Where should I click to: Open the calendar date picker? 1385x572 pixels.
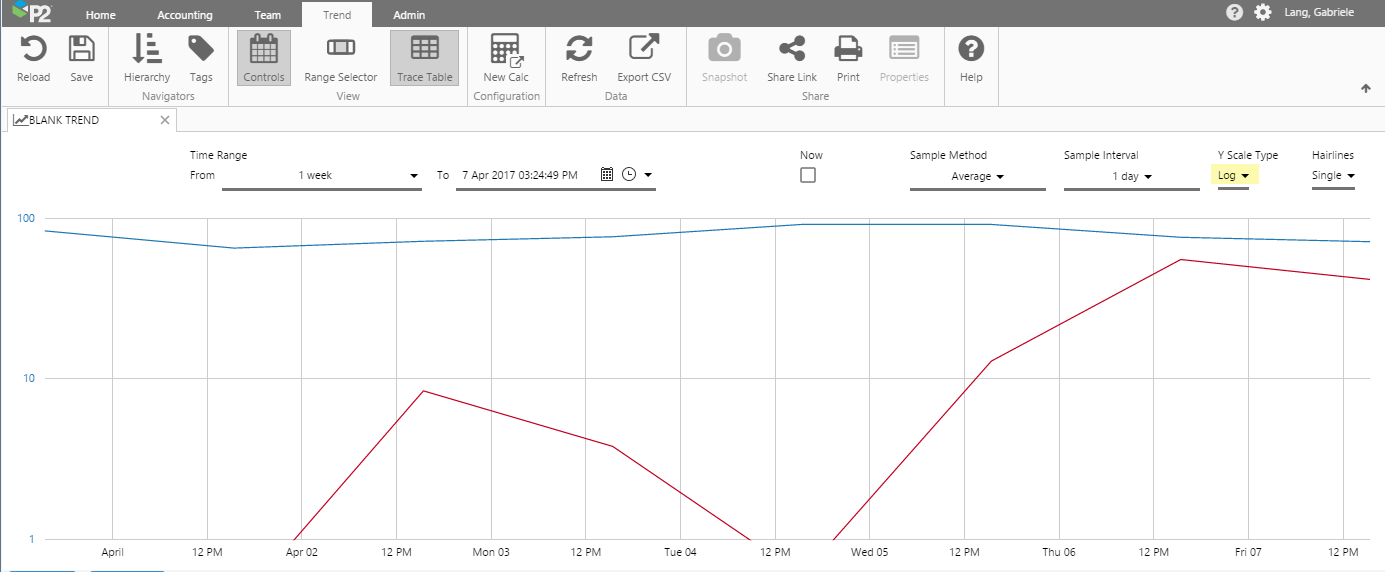pyautogui.click(x=606, y=175)
